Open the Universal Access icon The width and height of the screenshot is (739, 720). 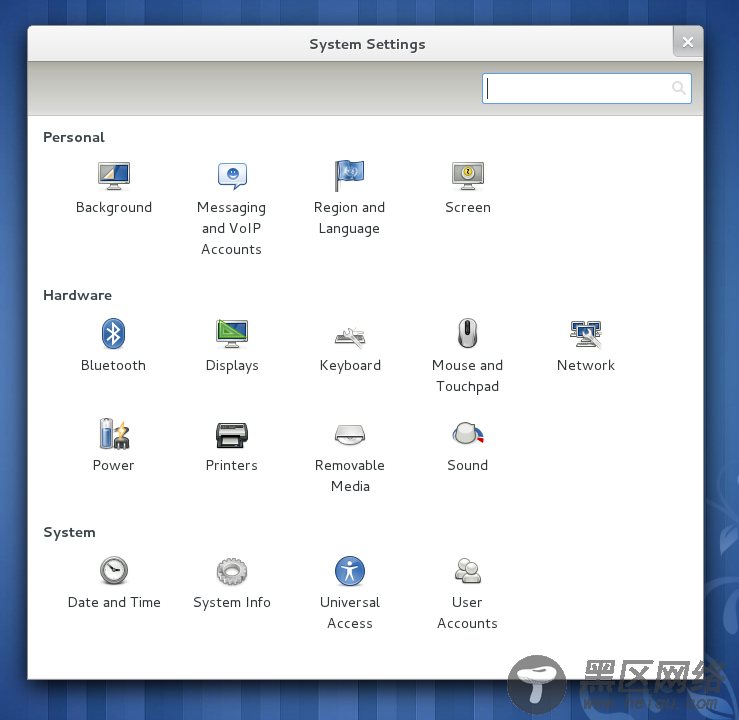(350, 571)
